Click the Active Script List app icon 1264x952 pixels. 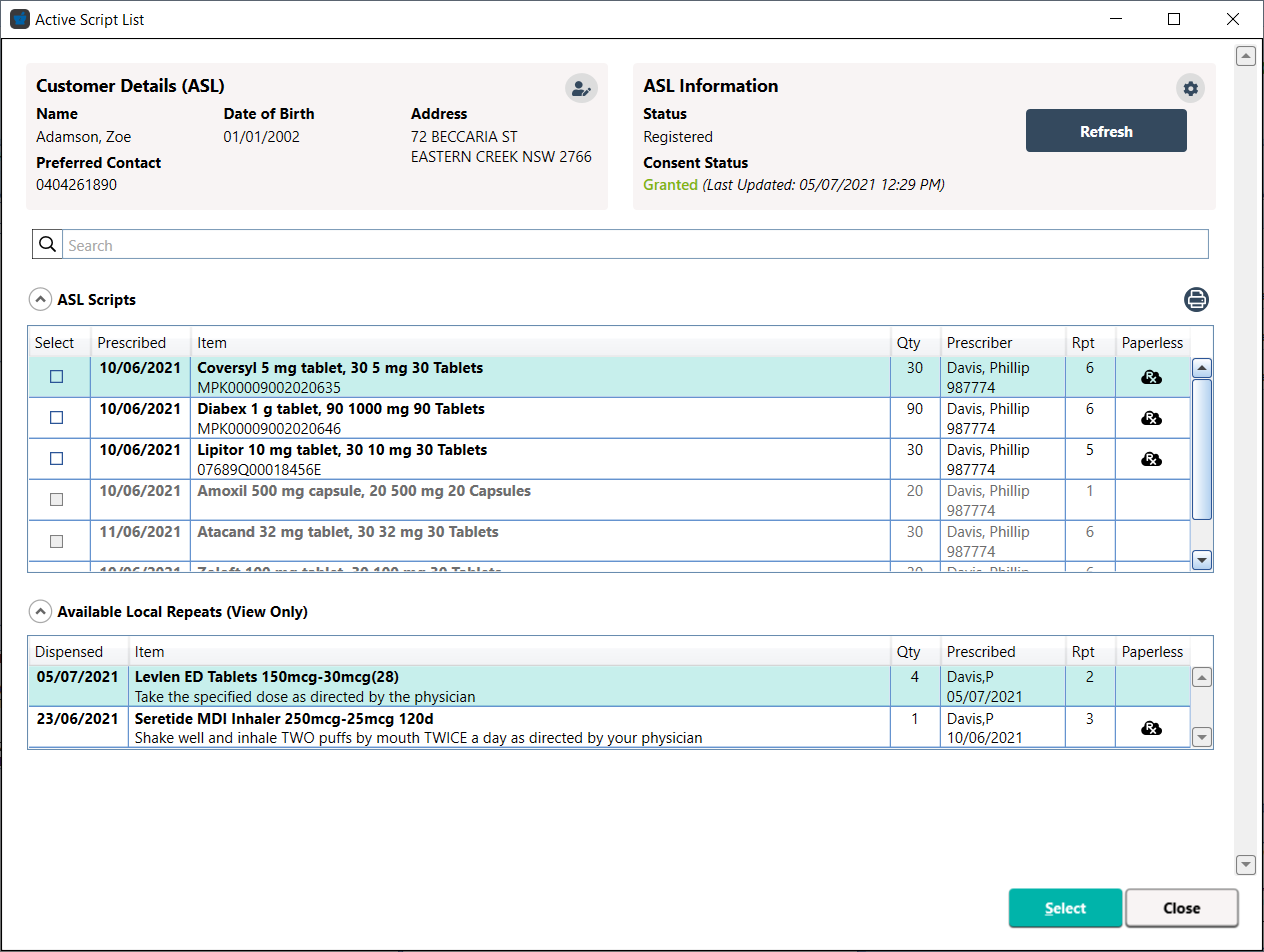19,19
